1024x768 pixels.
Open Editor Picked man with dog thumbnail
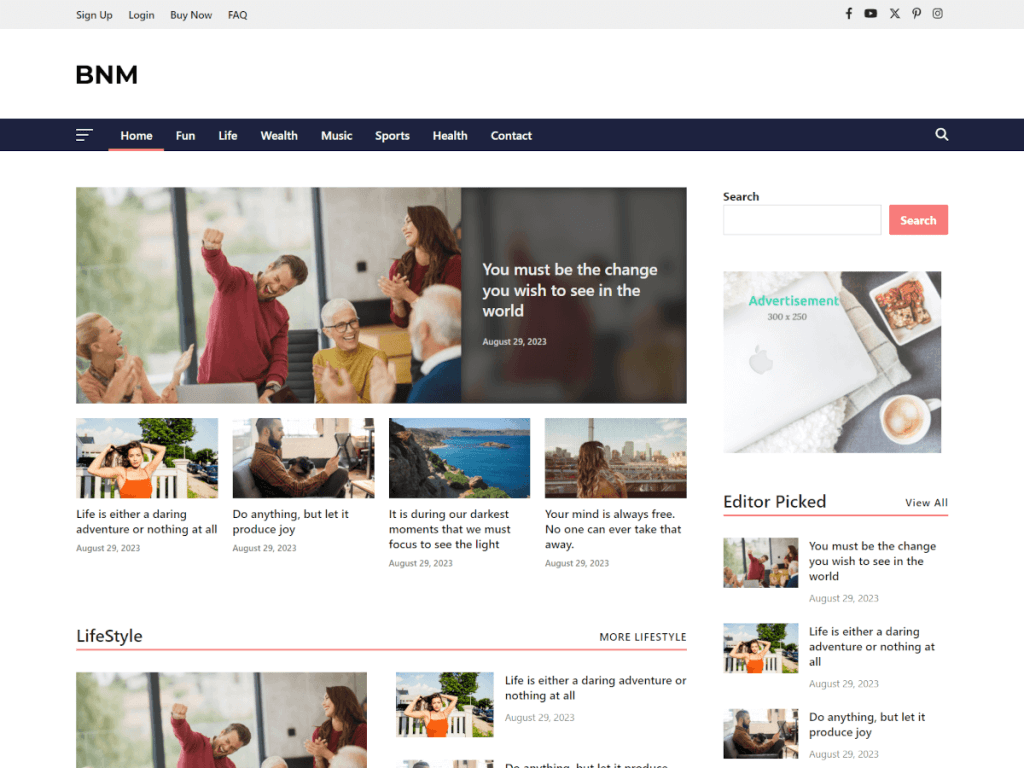pyautogui.click(x=760, y=733)
